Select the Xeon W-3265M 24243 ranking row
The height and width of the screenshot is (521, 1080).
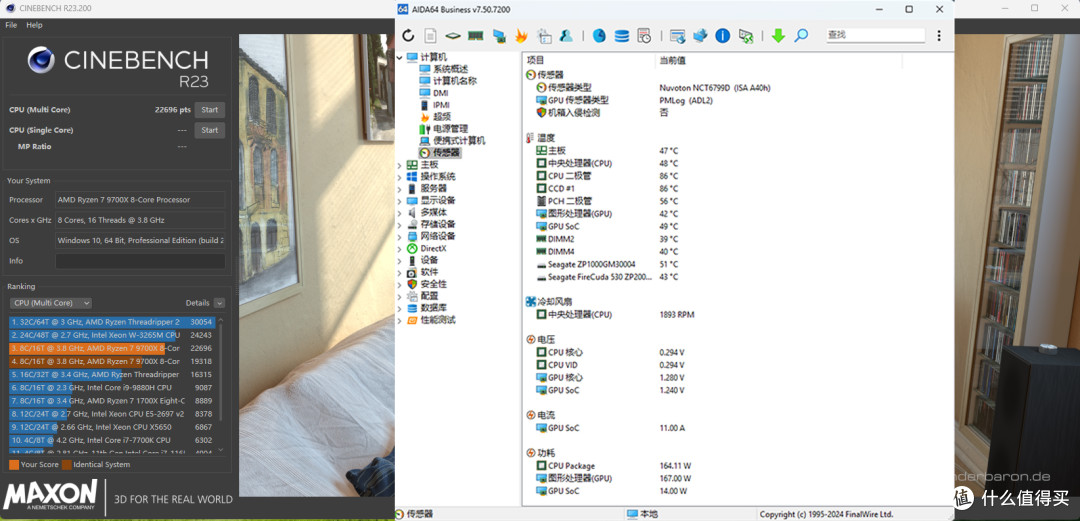[113, 335]
